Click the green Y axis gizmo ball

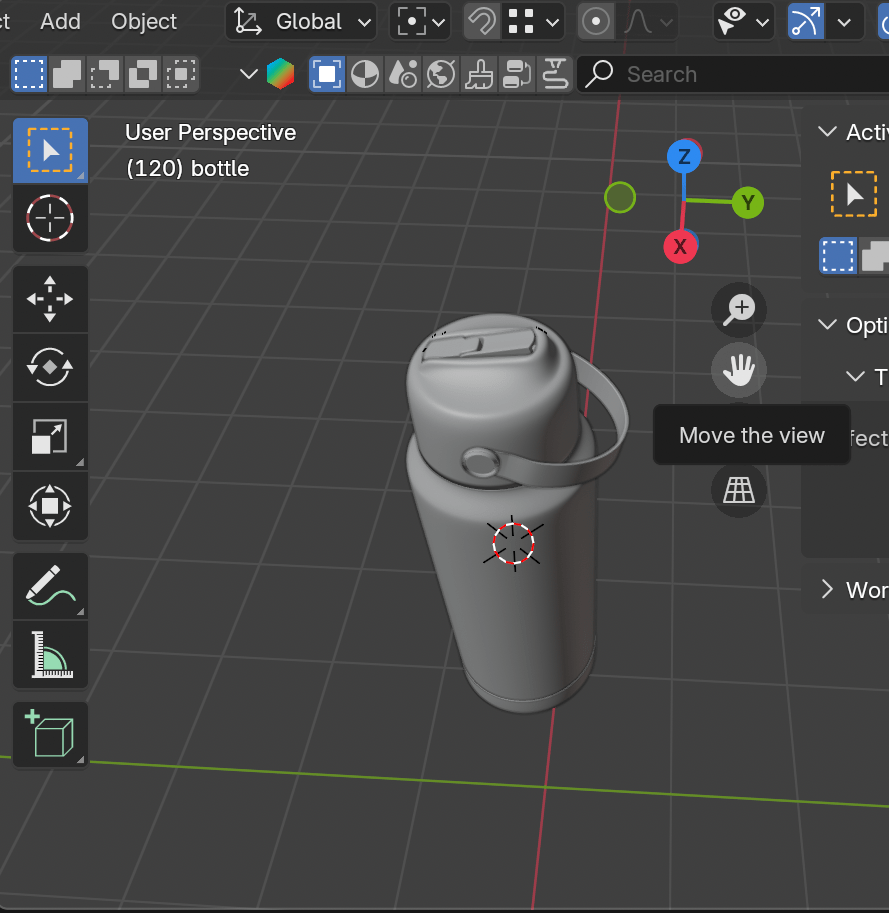747,203
